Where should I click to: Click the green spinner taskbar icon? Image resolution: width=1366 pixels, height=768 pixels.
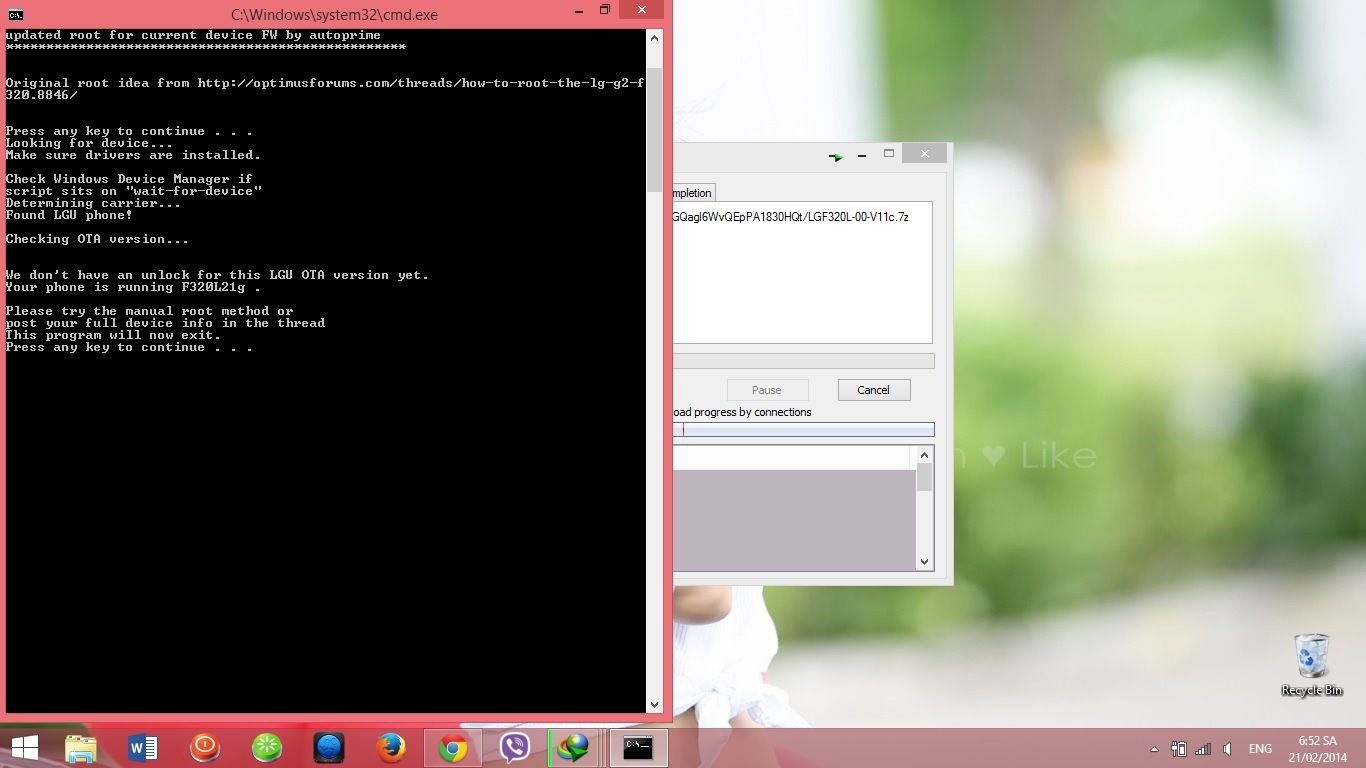pos(267,748)
